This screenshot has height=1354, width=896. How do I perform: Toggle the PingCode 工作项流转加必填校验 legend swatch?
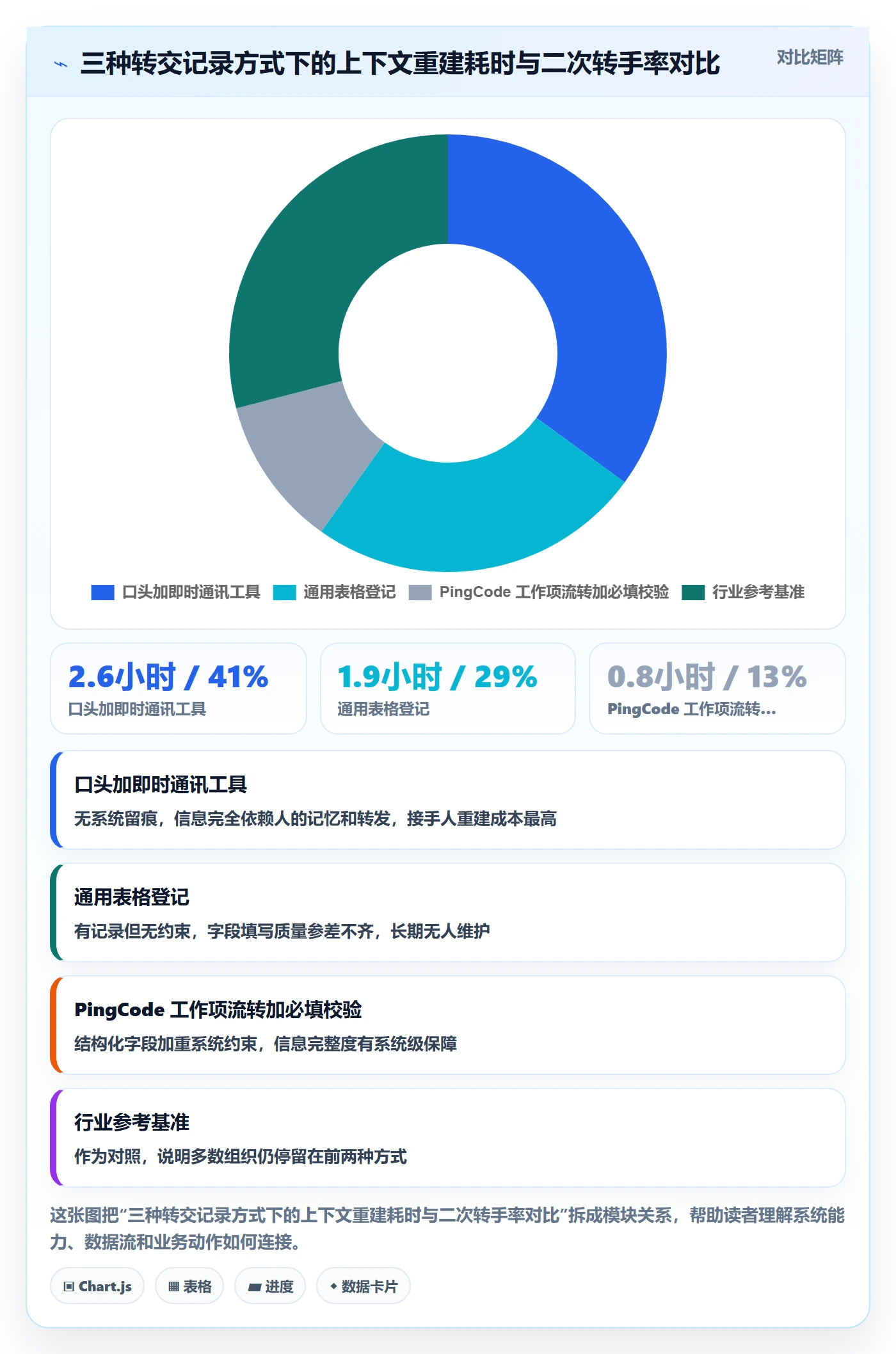pyautogui.click(x=420, y=593)
